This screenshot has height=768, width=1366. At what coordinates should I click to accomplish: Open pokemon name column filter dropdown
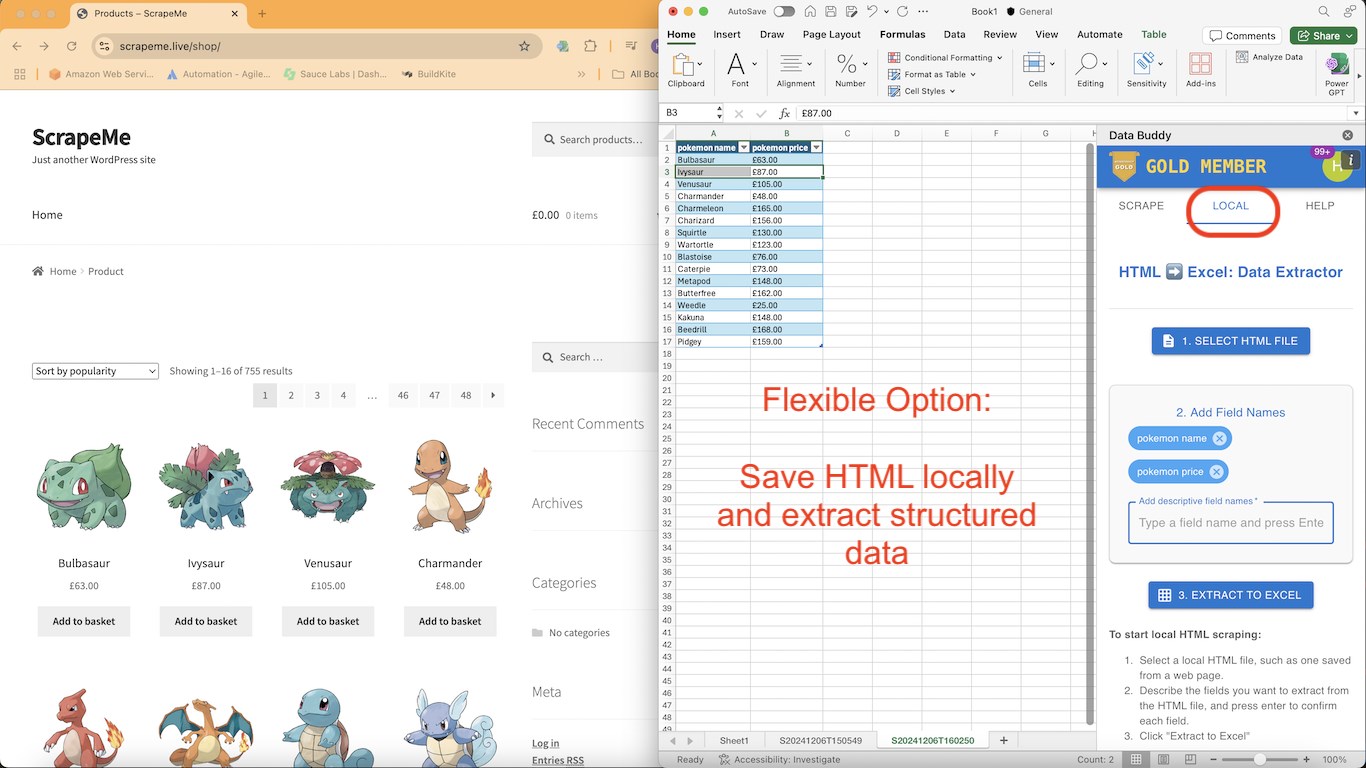pos(743,147)
